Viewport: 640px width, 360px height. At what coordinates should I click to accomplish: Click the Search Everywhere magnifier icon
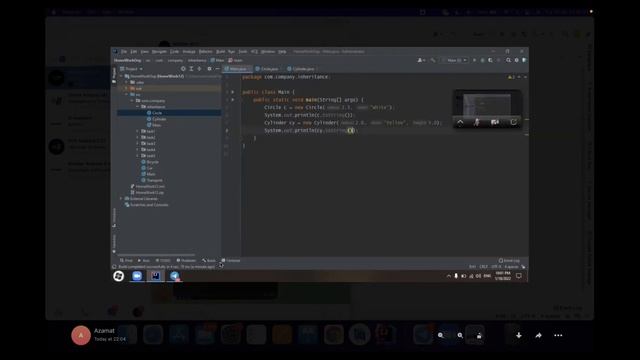509,60
